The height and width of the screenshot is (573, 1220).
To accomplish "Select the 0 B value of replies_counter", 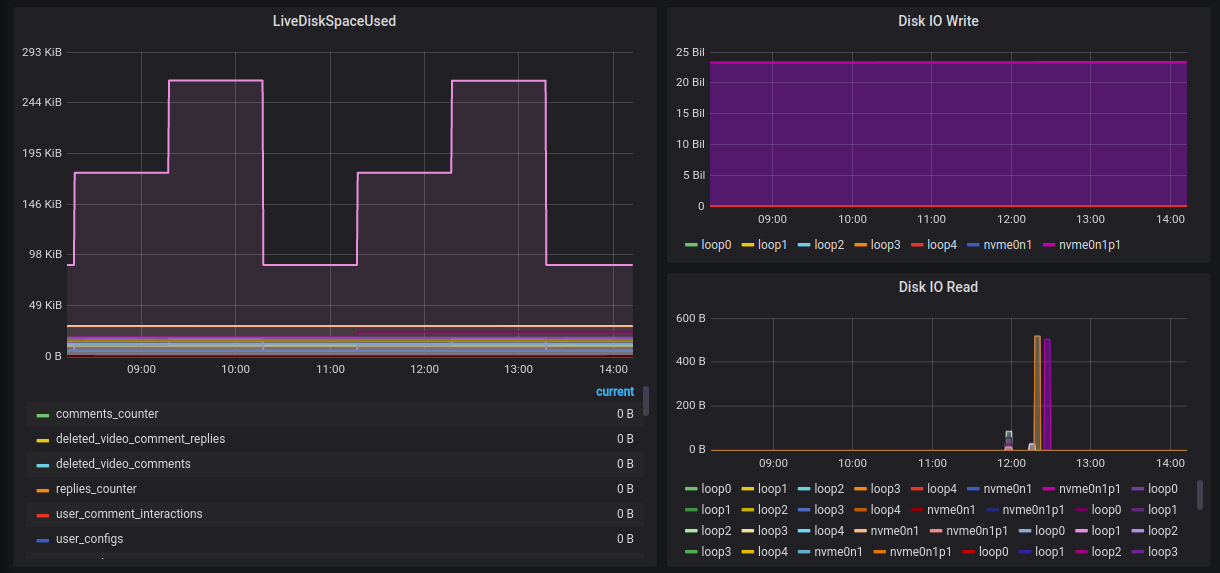I will click(625, 489).
